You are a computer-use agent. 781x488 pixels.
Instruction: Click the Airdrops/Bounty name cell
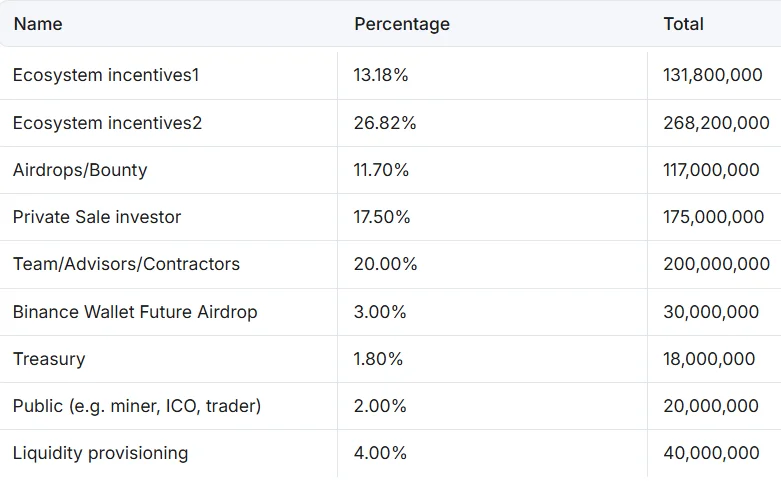80,170
